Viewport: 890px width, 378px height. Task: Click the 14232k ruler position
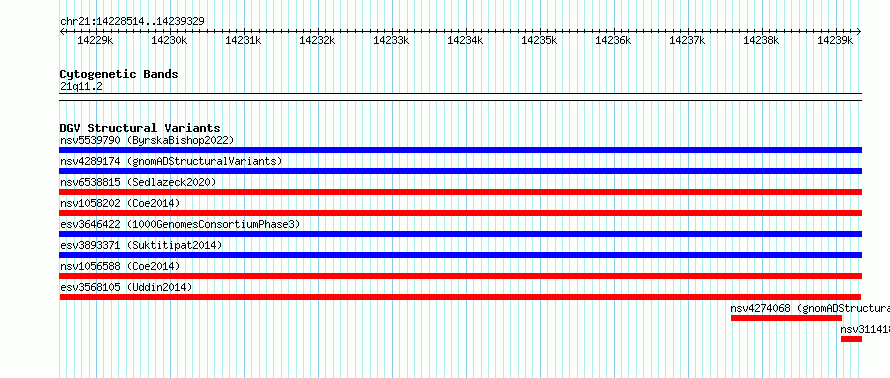pyautogui.click(x=317, y=40)
